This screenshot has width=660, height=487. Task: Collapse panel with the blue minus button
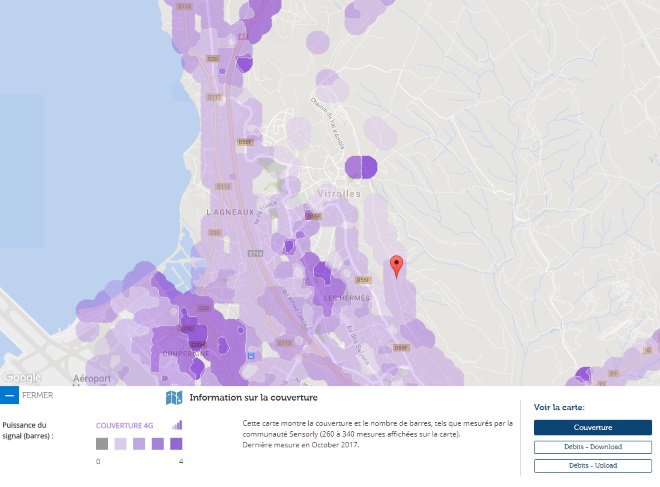point(9,395)
